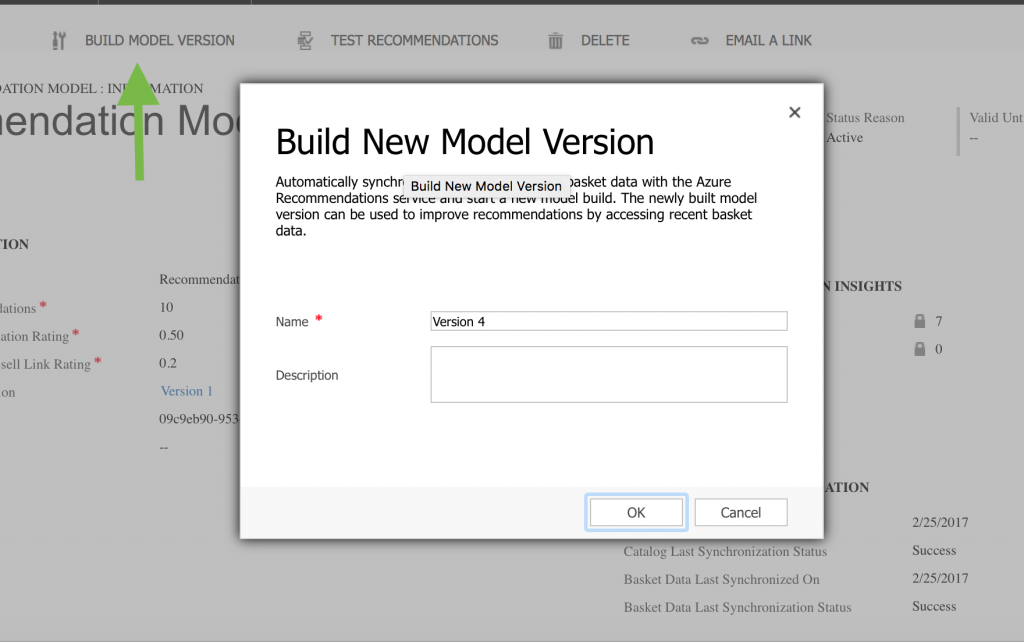Viewport: 1024px width, 642px height.
Task: Select the TEST RECOMMENDATIONS command label
Action: point(414,41)
